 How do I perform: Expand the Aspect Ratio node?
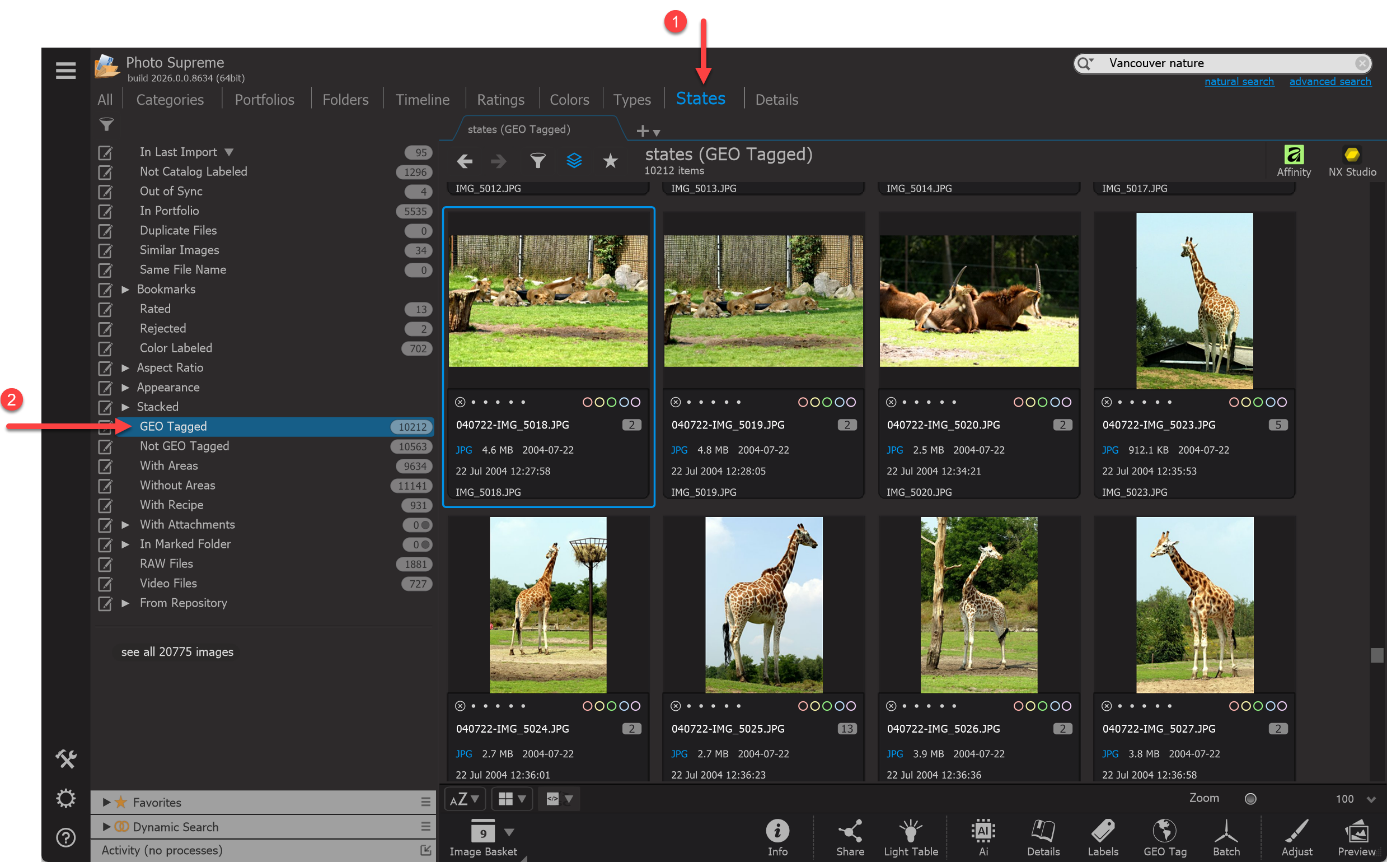[126, 368]
